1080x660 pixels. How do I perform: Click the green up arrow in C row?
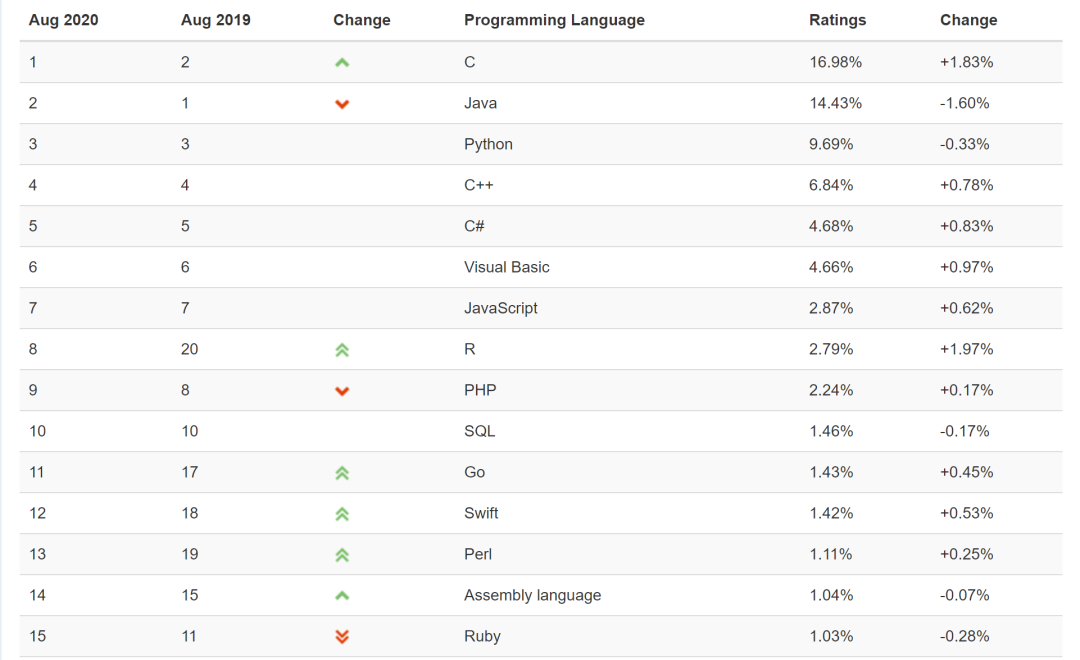[342, 63]
